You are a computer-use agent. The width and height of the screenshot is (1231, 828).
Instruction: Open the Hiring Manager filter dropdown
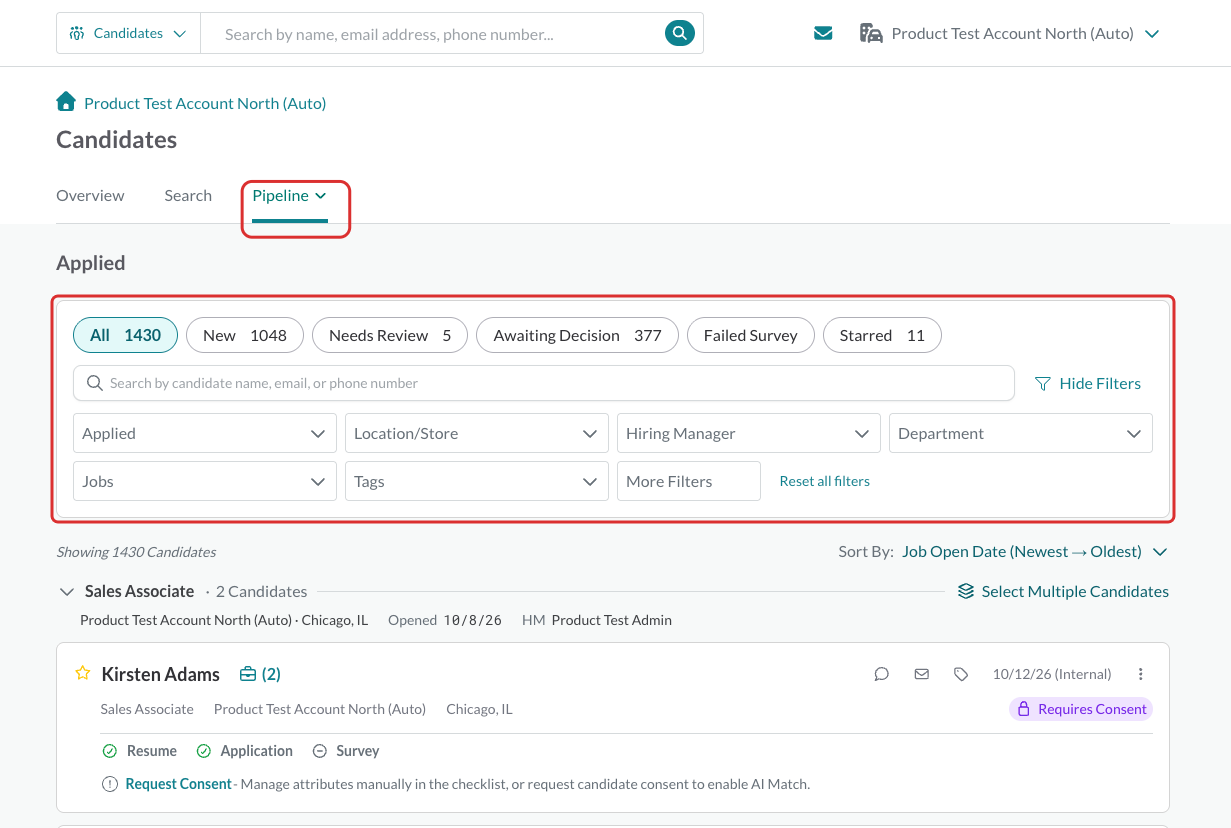pos(749,433)
